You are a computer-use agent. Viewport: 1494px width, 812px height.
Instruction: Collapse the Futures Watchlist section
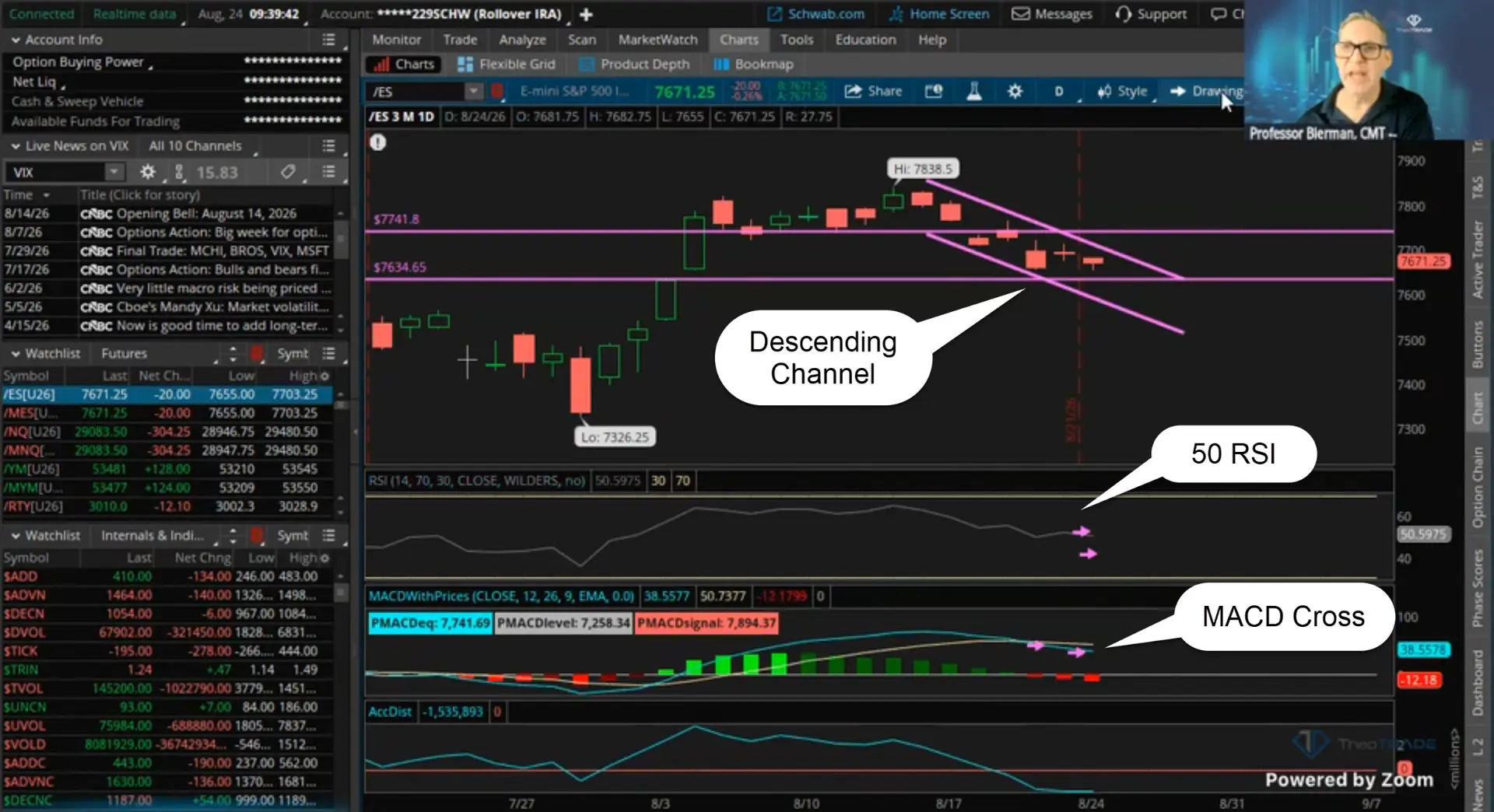coord(16,354)
